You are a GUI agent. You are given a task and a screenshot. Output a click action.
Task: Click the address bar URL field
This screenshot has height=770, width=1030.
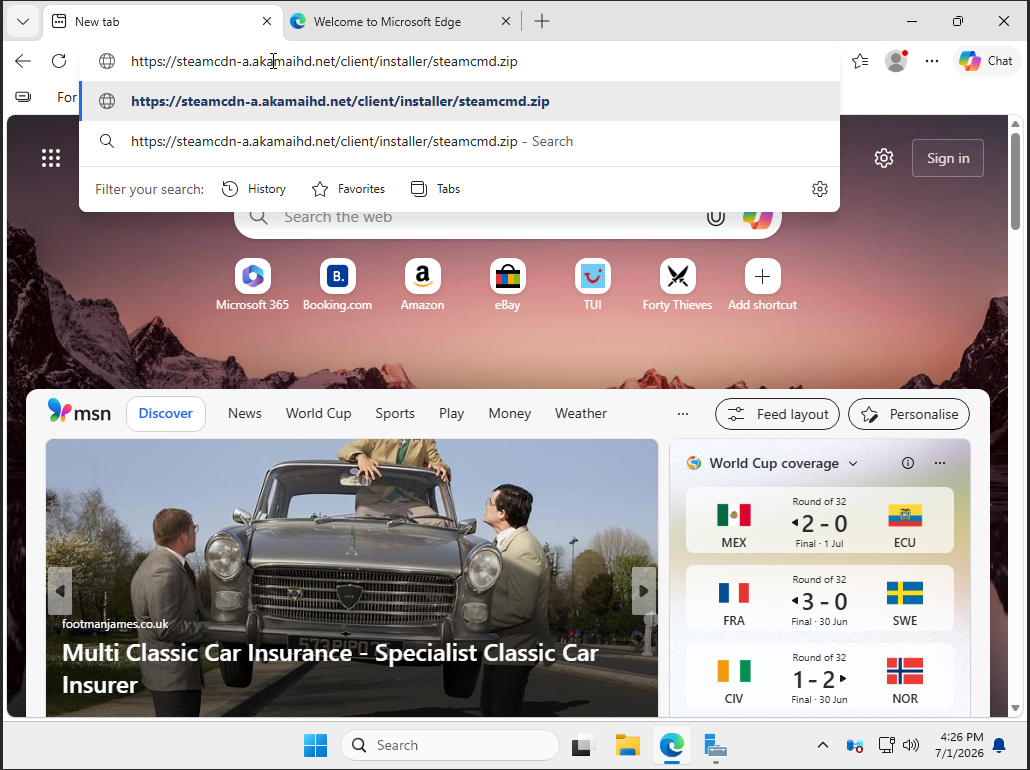[459, 61]
